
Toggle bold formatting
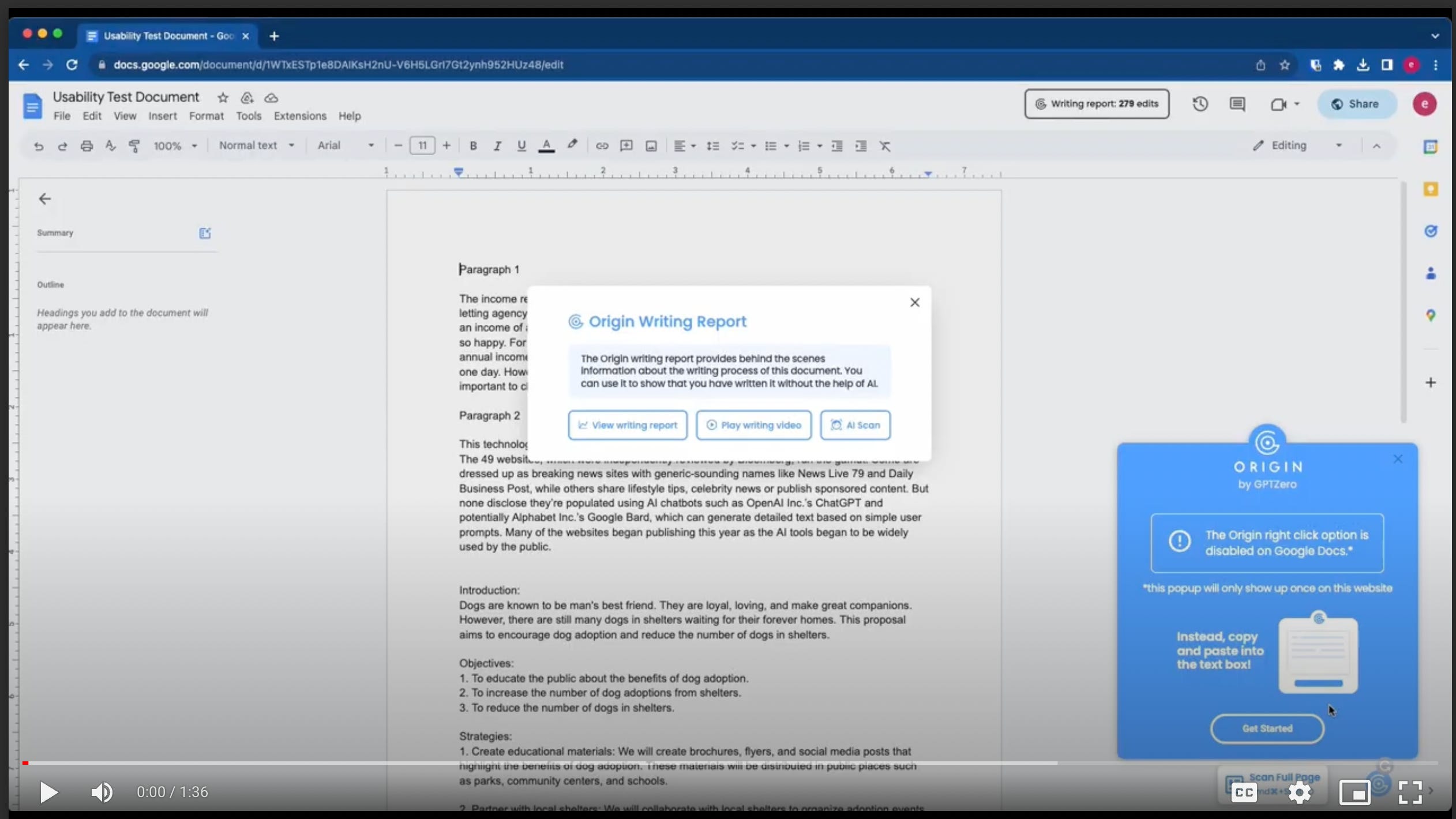[x=473, y=146]
